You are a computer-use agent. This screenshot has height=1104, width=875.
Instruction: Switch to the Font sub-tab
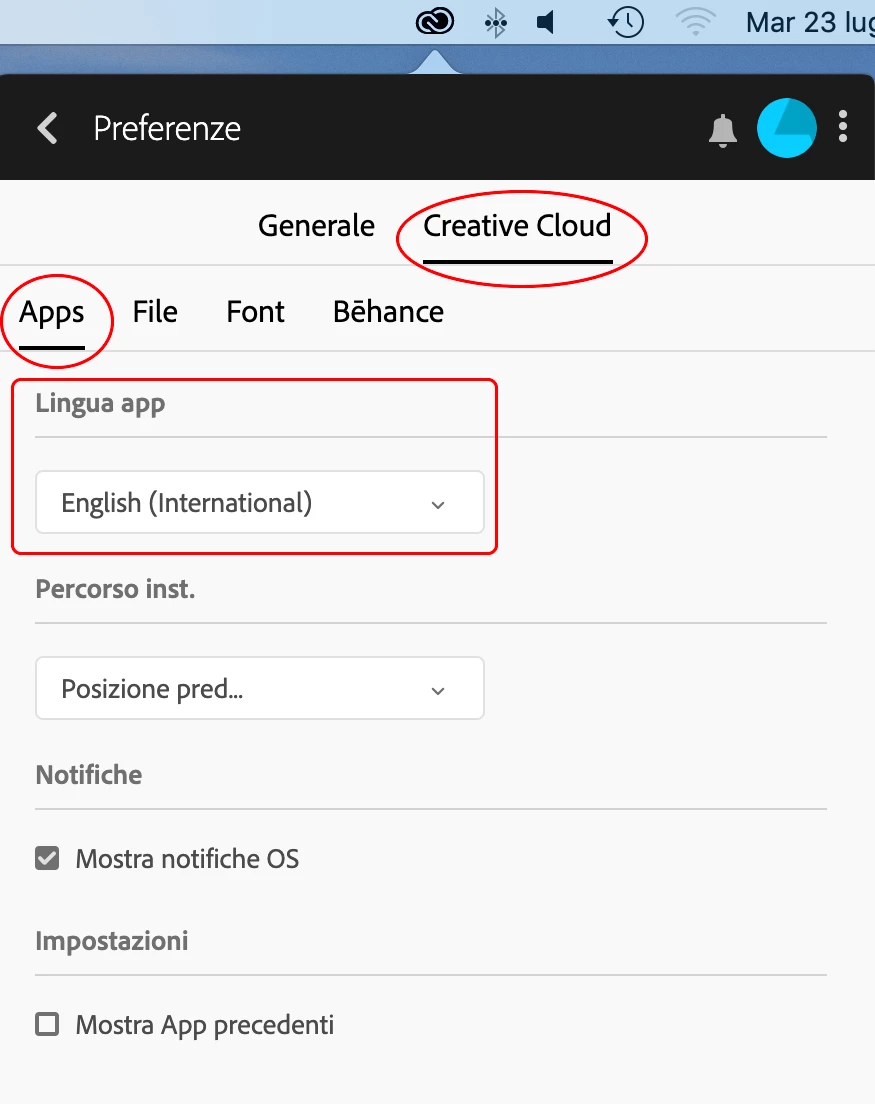click(256, 312)
